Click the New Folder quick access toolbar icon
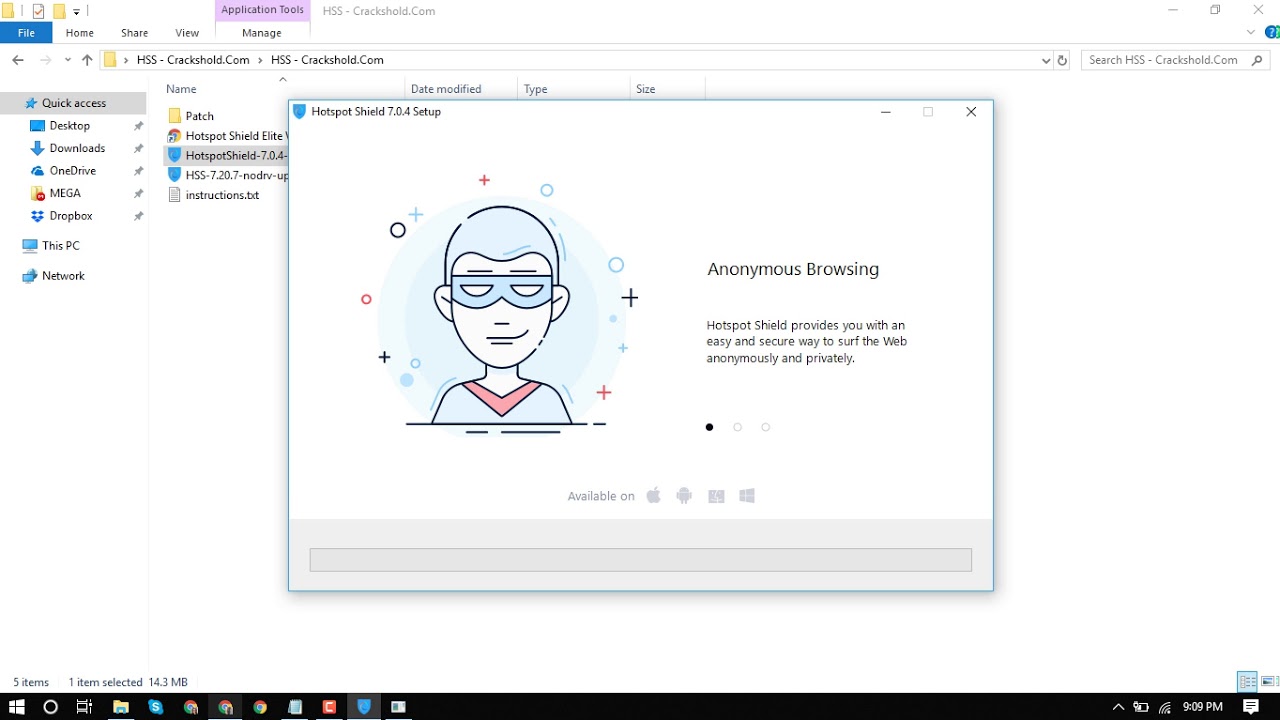The image size is (1280, 720). (59, 11)
